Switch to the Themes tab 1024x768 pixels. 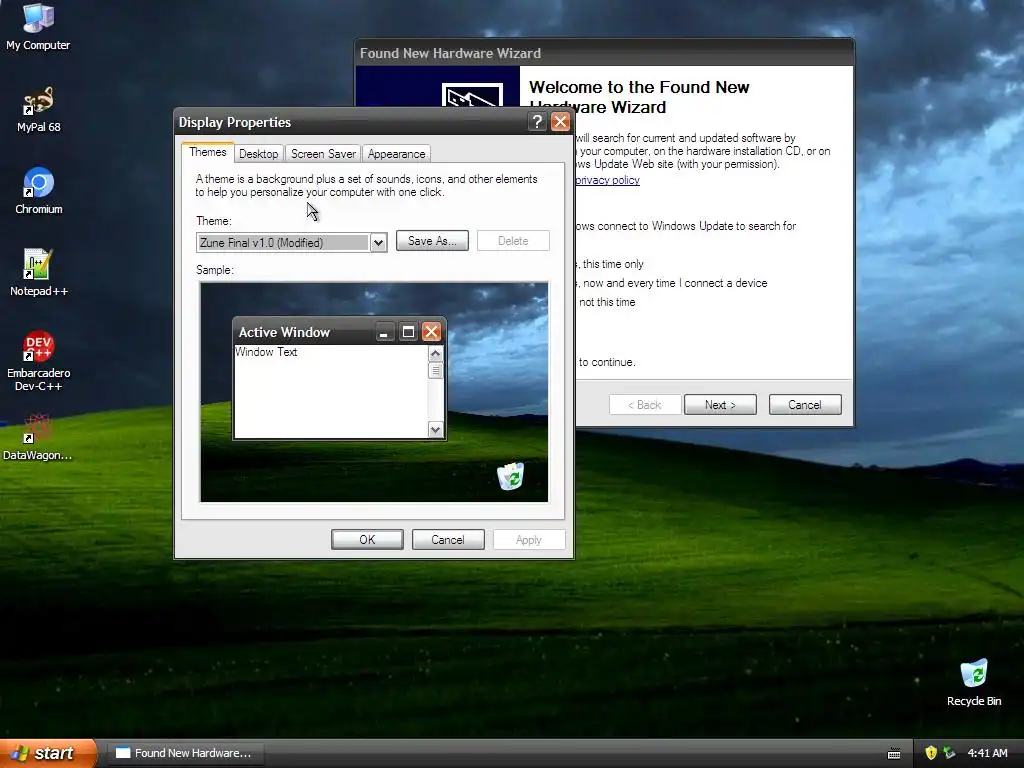click(208, 152)
